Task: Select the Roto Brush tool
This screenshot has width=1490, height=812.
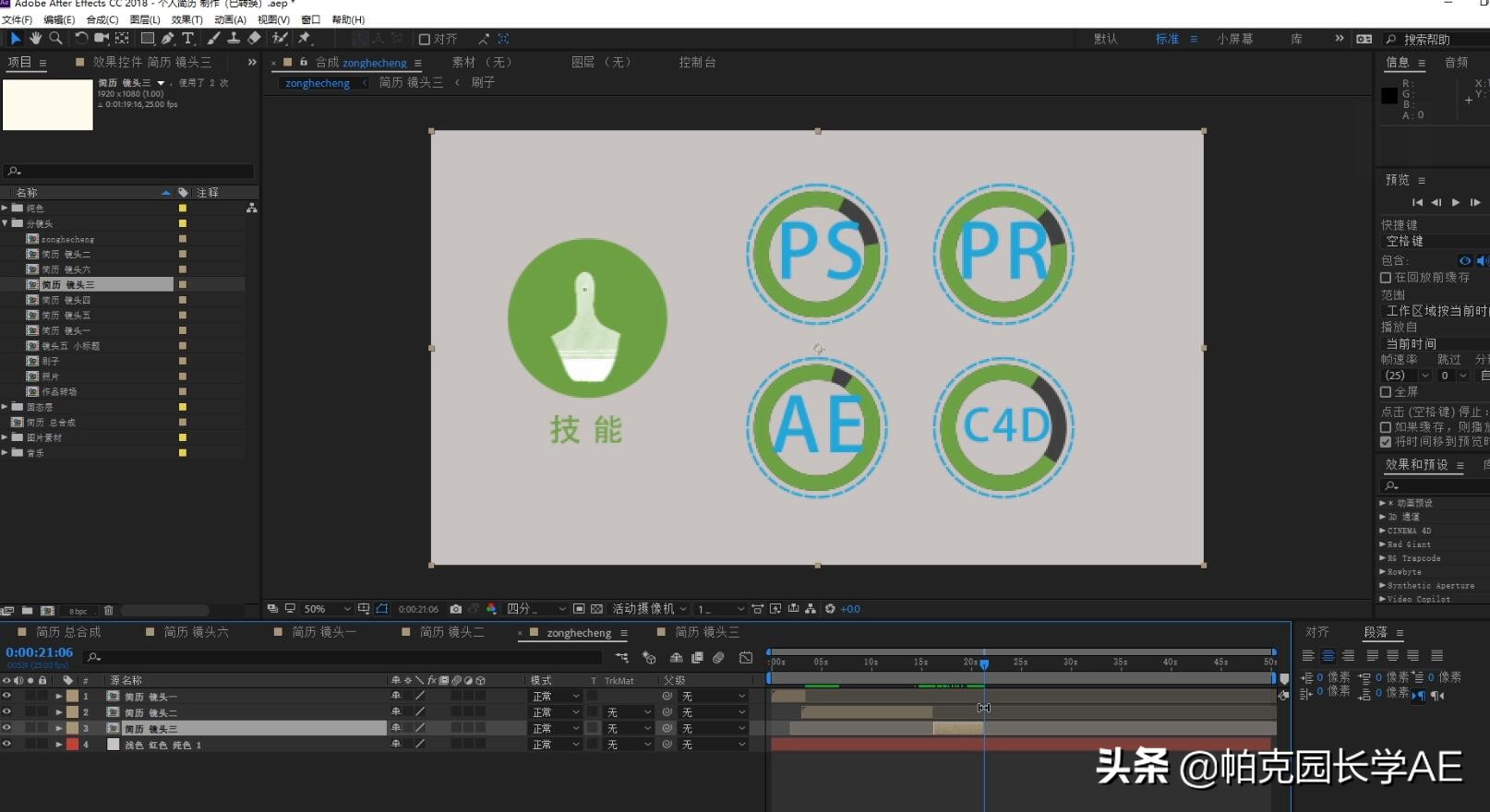Action: [x=280, y=39]
